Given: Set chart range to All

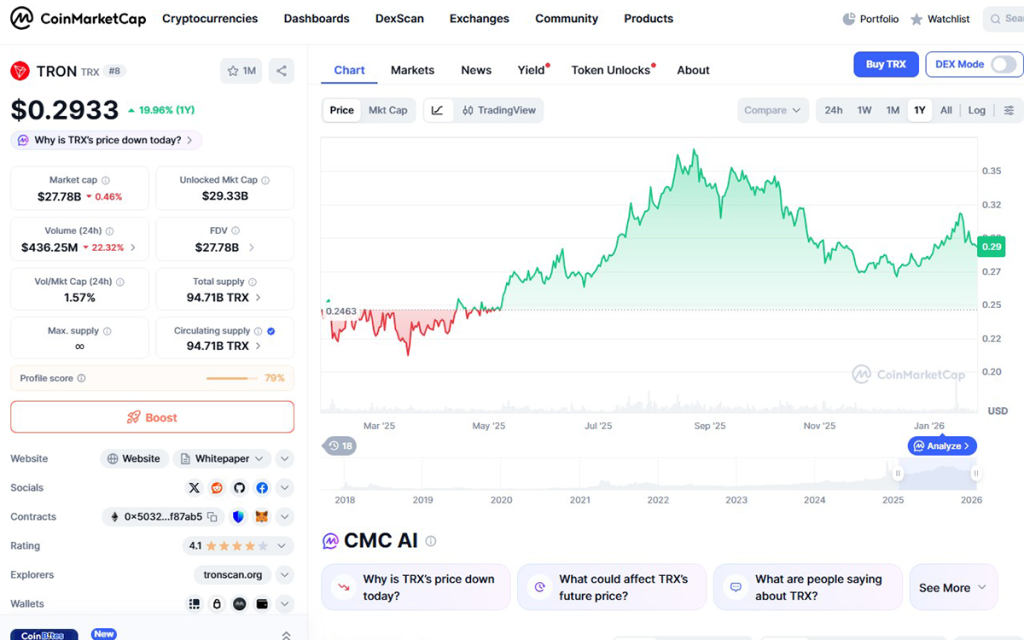Looking at the screenshot, I should point(946,110).
